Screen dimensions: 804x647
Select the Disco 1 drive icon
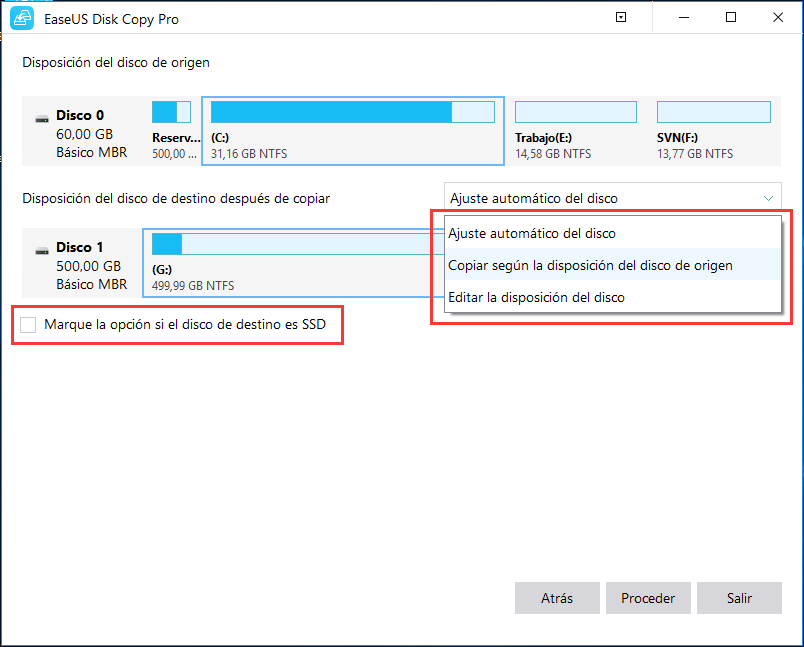pyautogui.click(x=42, y=251)
